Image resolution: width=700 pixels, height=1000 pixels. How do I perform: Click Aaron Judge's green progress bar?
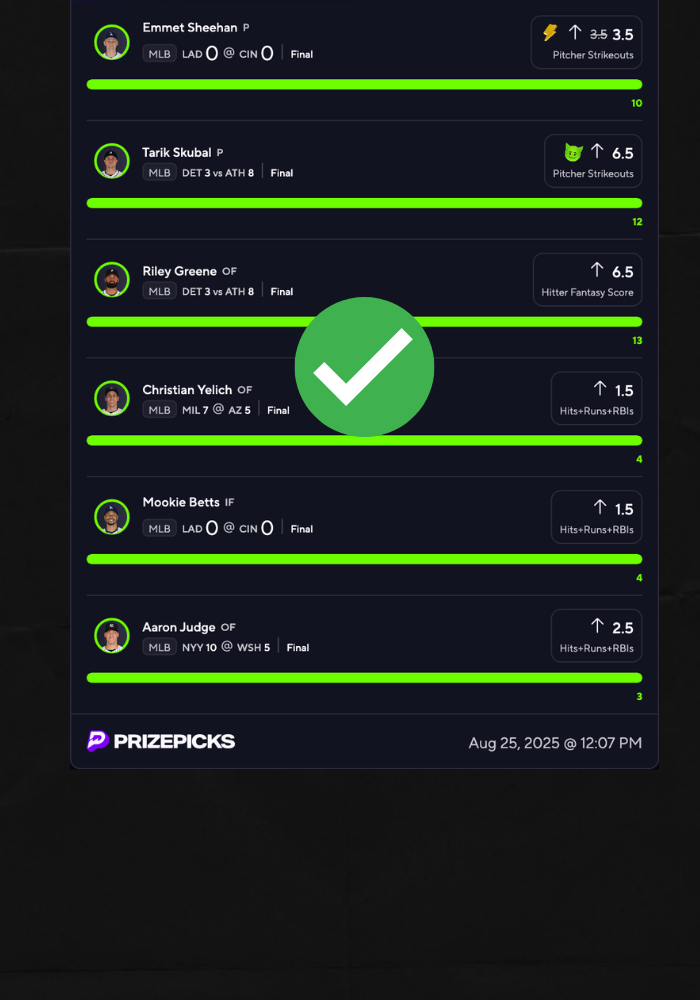tap(364, 678)
